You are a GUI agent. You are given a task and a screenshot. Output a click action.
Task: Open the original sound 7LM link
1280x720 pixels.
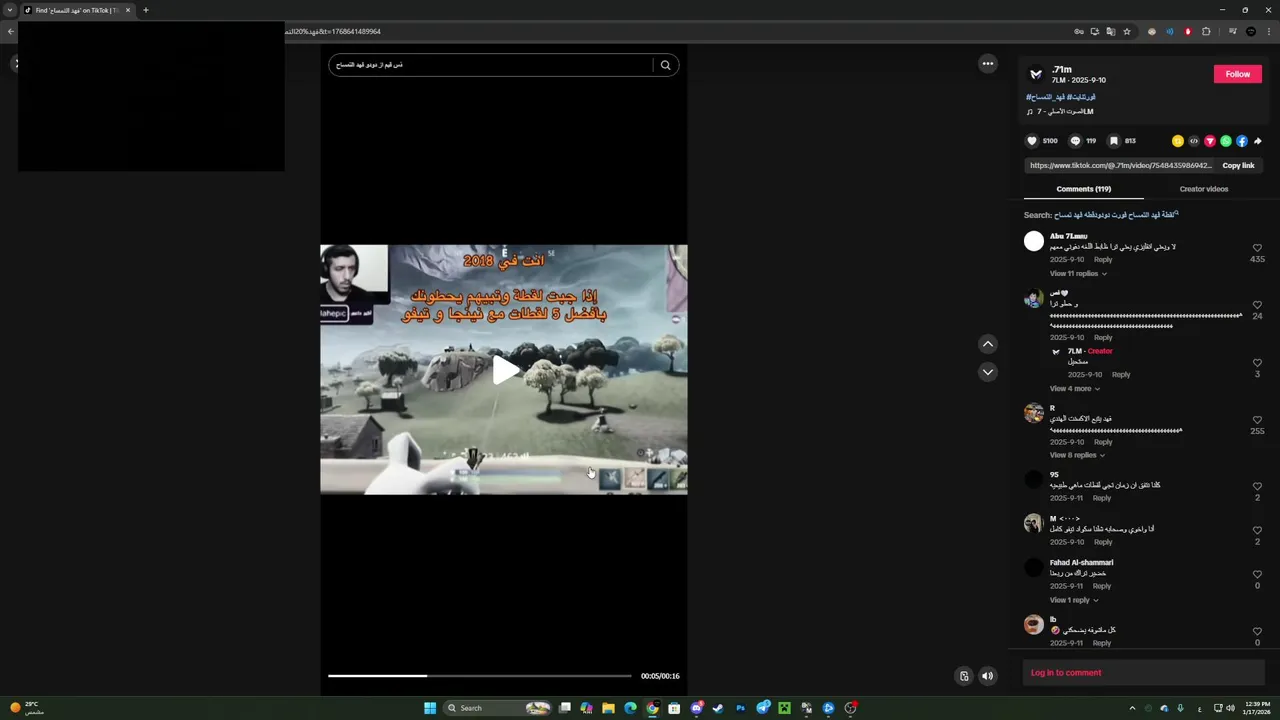pyautogui.click(x=1060, y=111)
